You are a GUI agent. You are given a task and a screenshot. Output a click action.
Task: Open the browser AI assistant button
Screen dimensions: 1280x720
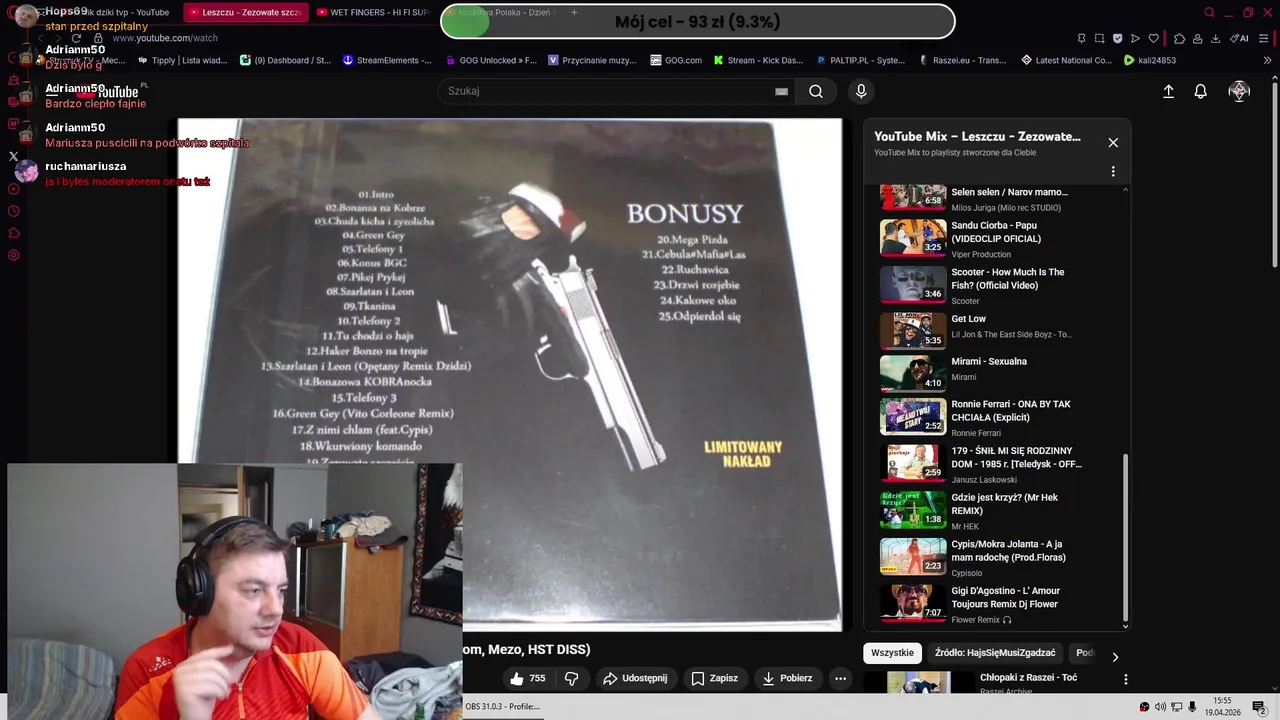click(1240, 38)
